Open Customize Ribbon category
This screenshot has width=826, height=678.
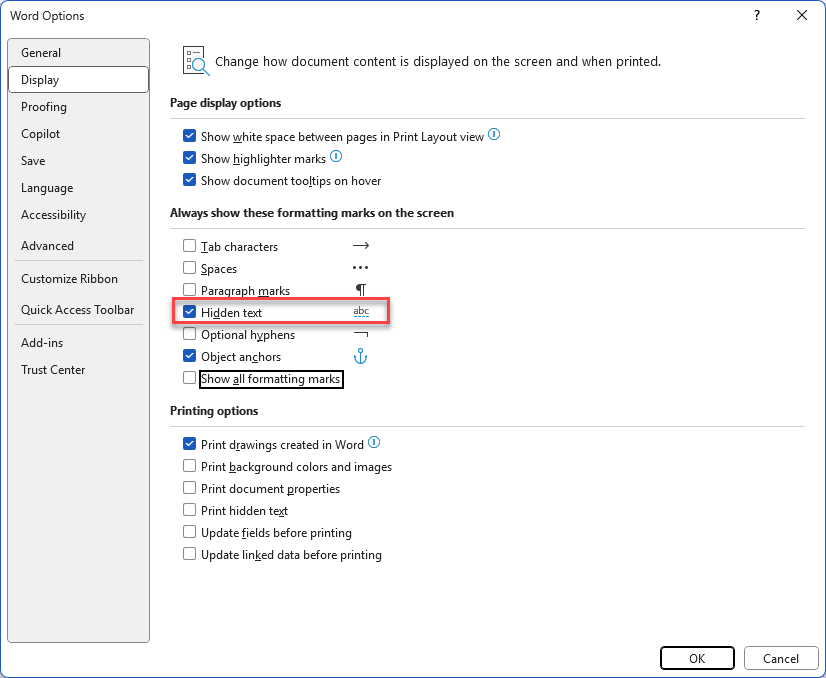click(x=78, y=279)
